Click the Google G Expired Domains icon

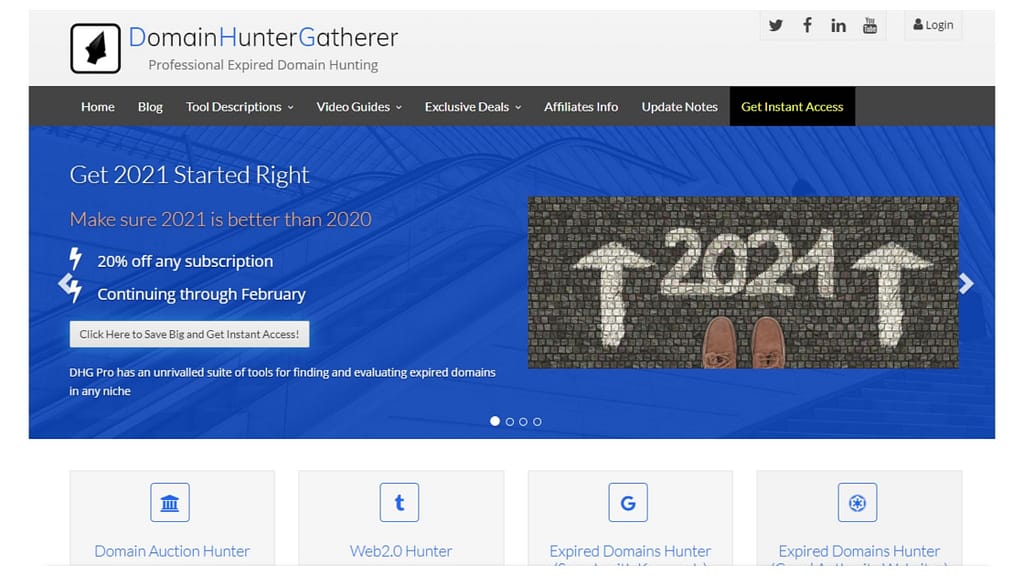coord(628,503)
